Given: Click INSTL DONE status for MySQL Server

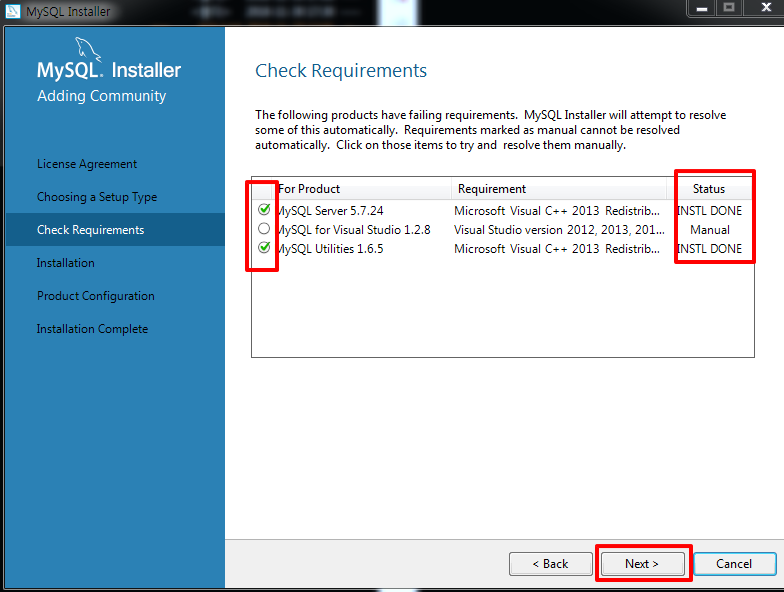Looking at the screenshot, I should click(x=710, y=210).
